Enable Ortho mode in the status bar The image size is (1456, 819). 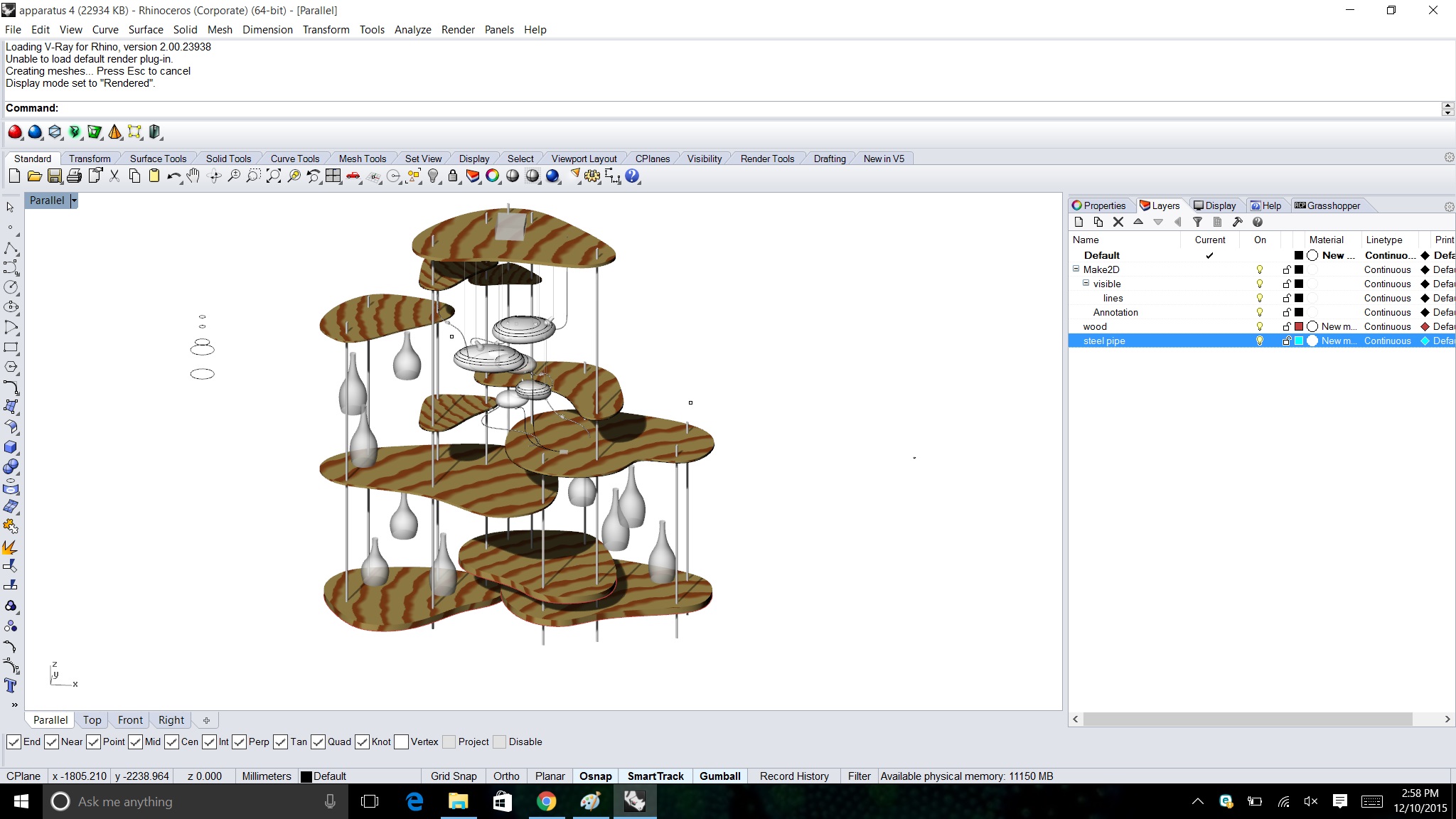coord(505,776)
